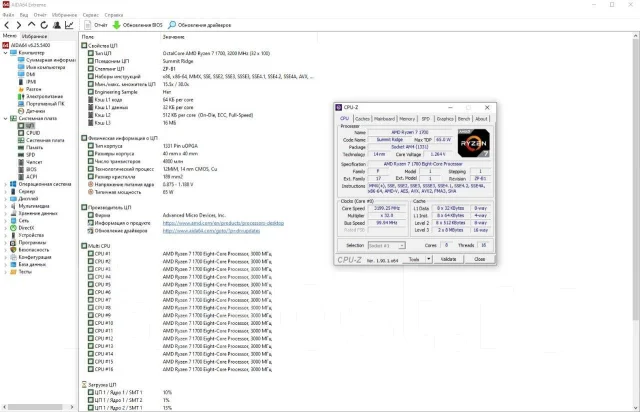Expand the Дисплей node
640x412 pixels.
(5, 199)
